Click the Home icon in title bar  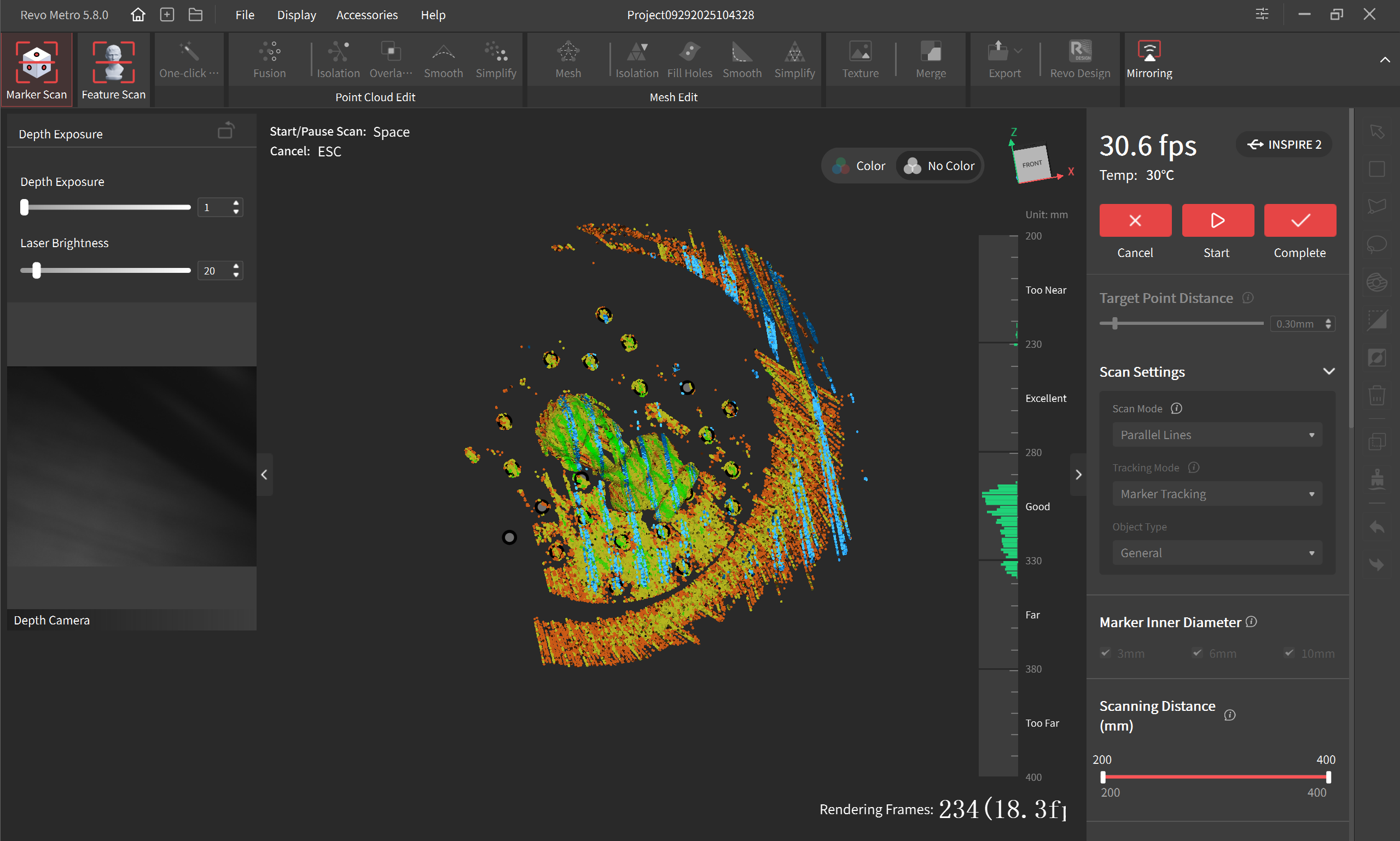click(x=138, y=15)
